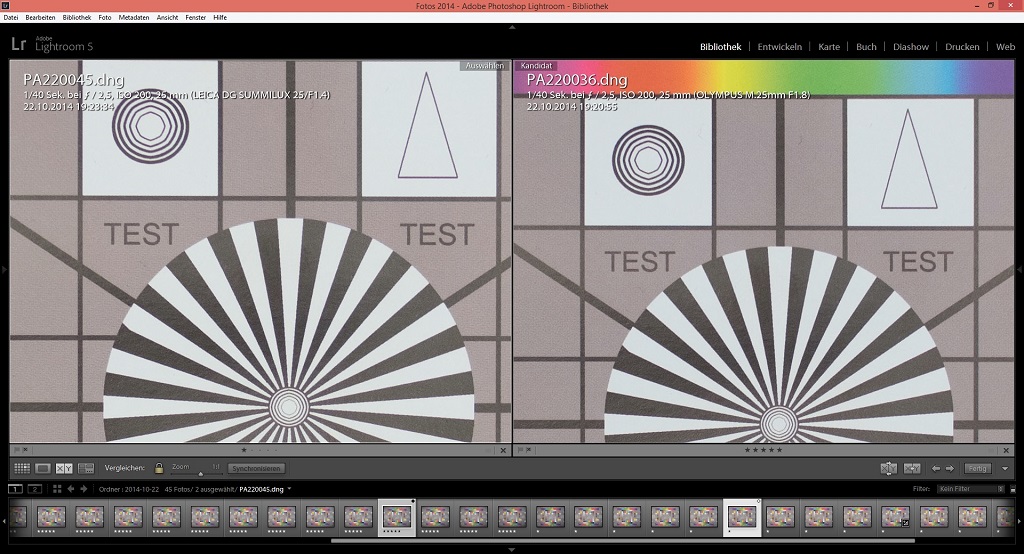Switch to Grid view icon

(21, 468)
